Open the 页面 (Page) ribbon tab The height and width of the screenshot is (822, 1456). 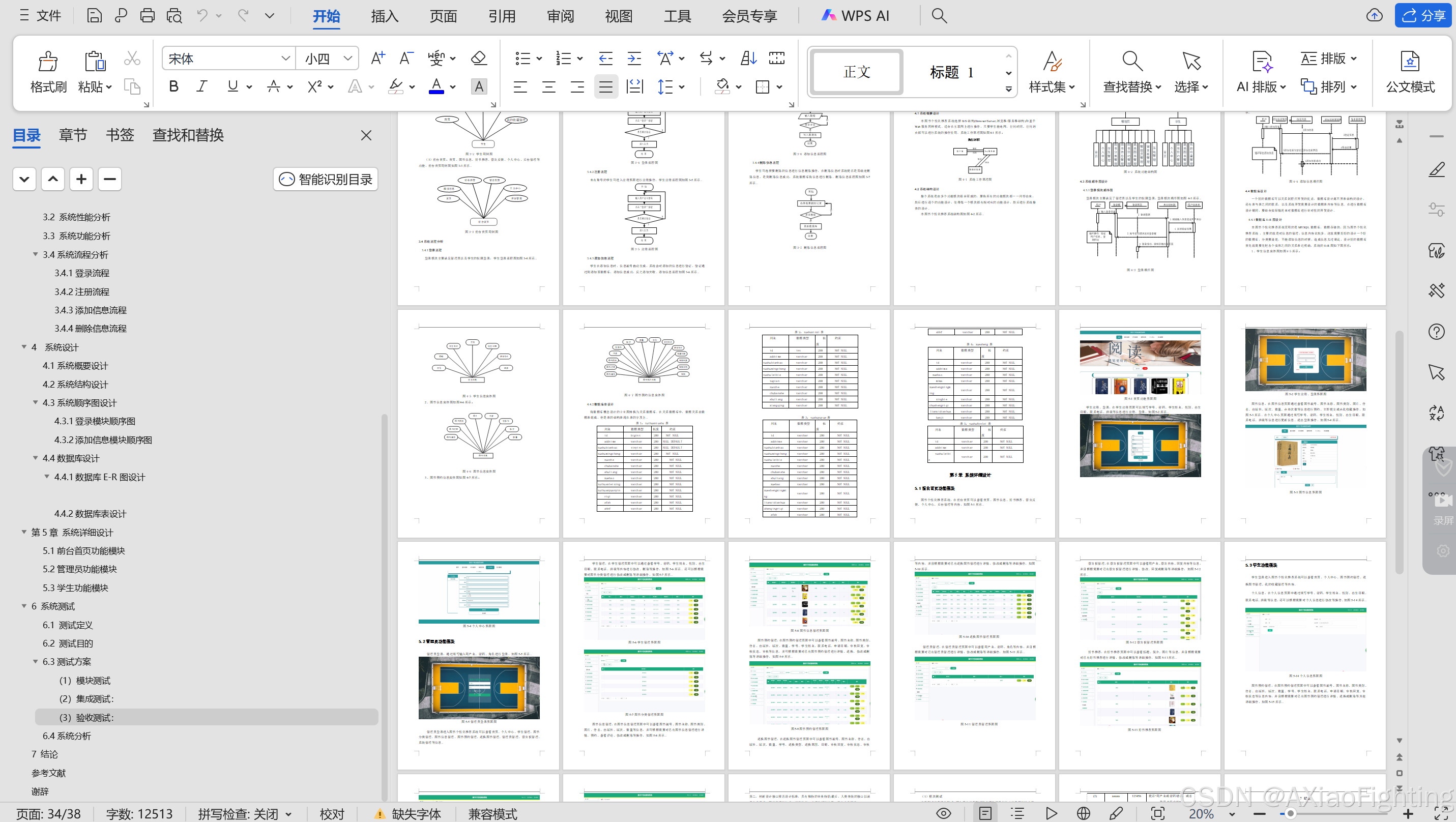tap(443, 16)
